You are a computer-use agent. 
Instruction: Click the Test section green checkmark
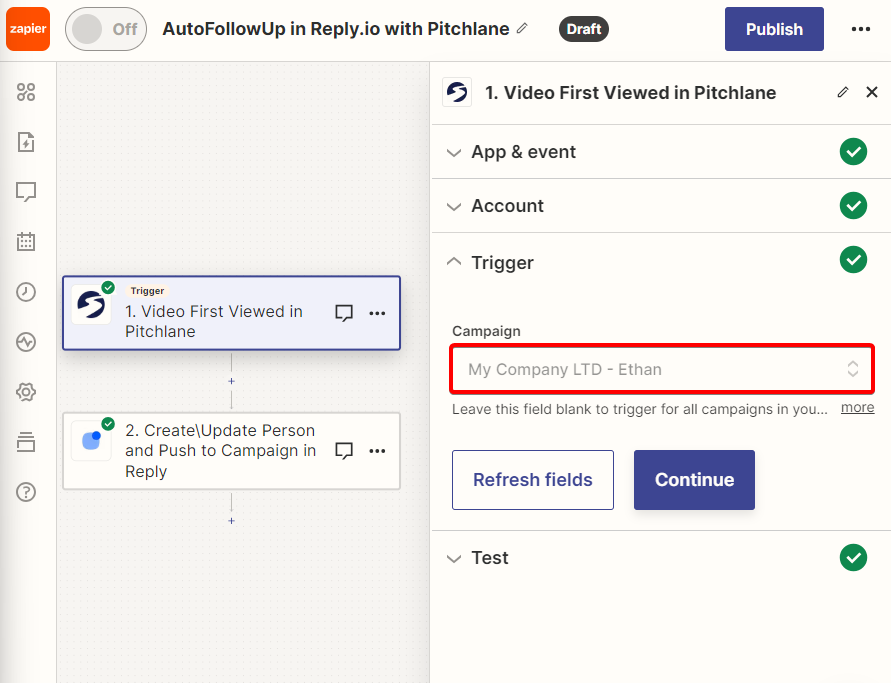853,558
